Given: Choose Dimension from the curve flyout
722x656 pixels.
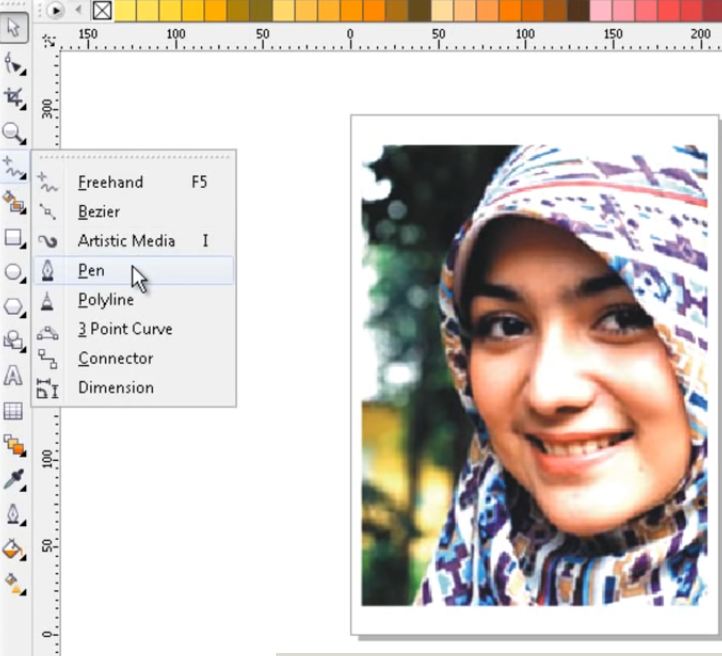Looking at the screenshot, I should (x=134, y=388).
